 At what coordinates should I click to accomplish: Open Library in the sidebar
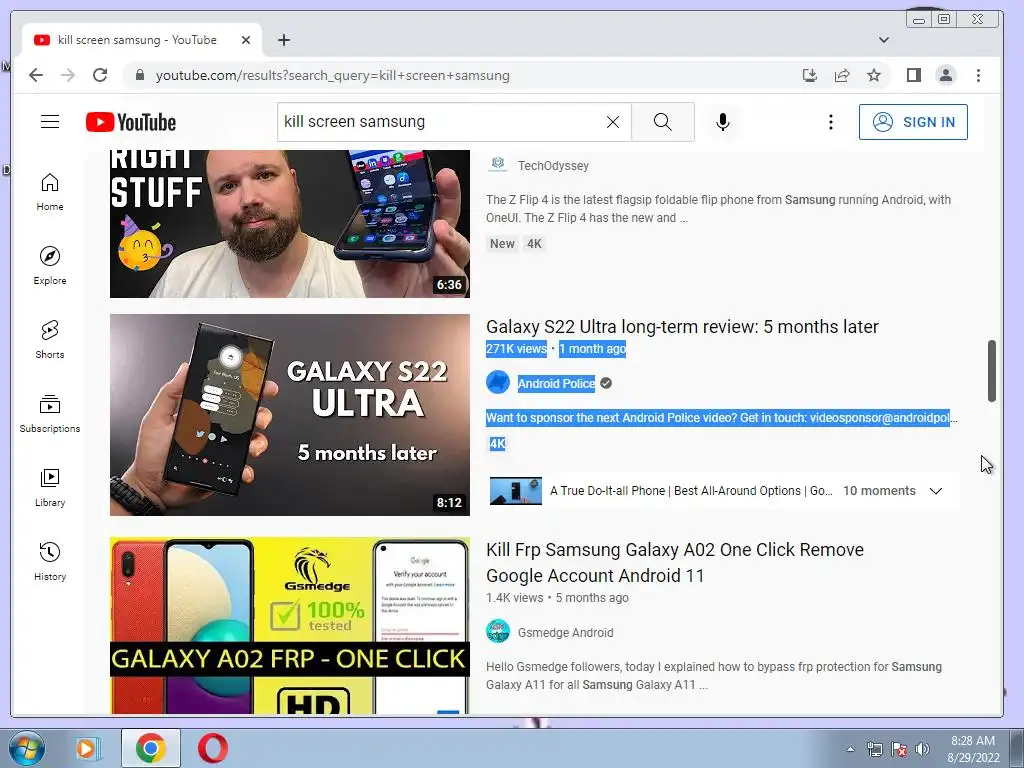(x=50, y=488)
